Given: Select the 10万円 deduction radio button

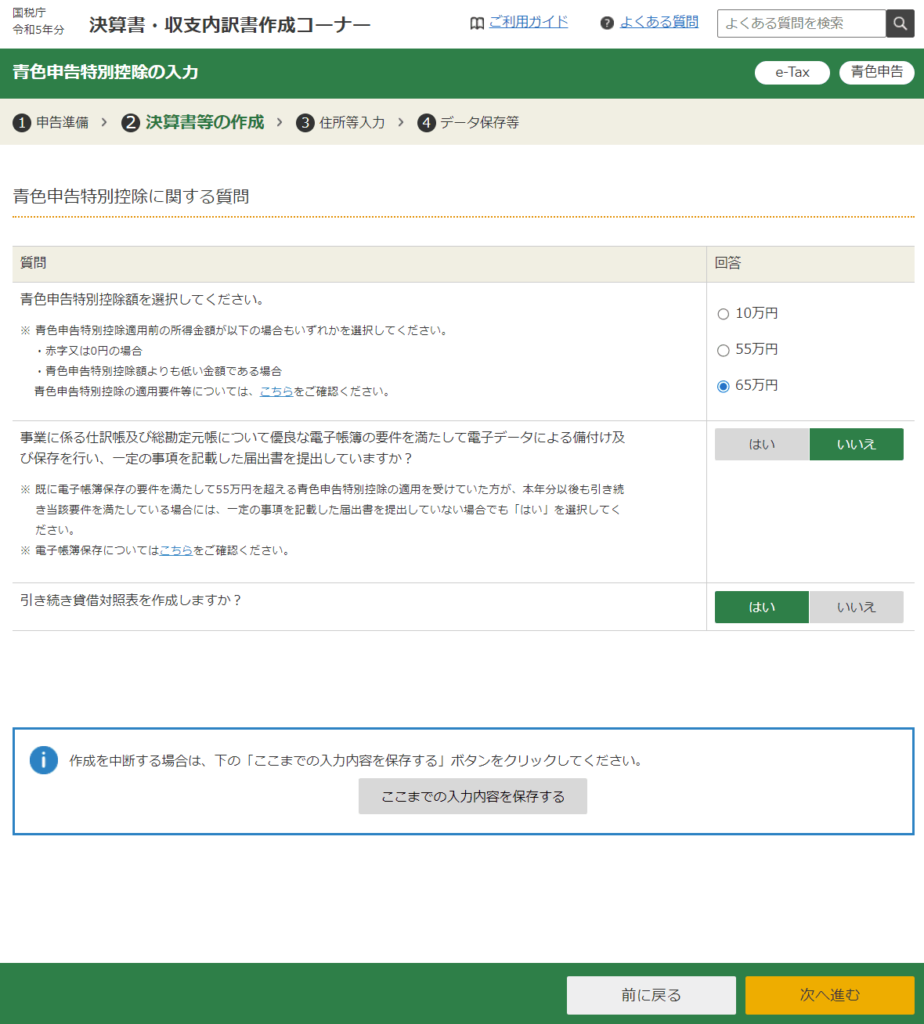Looking at the screenshot, I should 723,314.
